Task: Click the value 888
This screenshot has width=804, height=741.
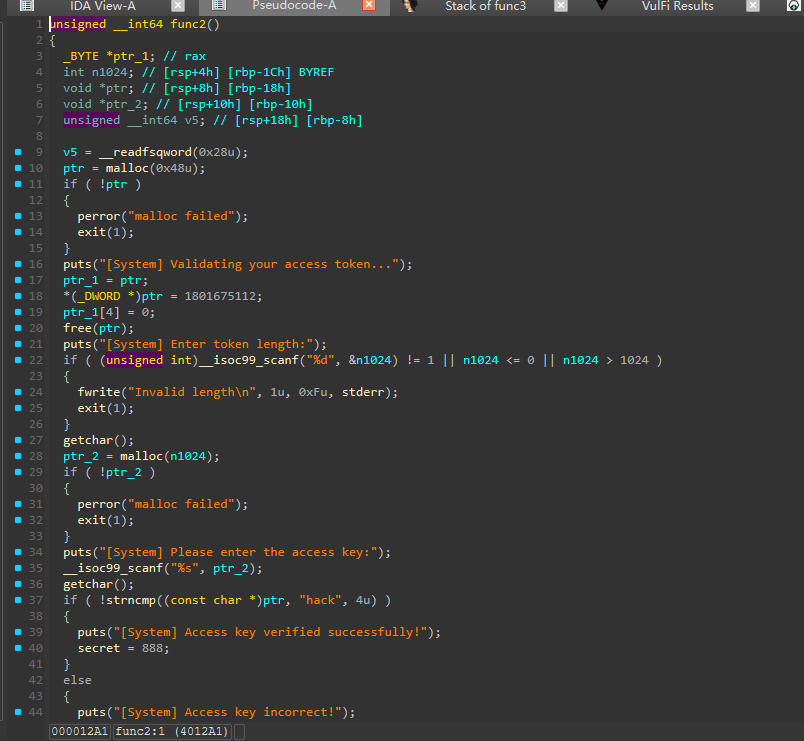Action: 152,648
